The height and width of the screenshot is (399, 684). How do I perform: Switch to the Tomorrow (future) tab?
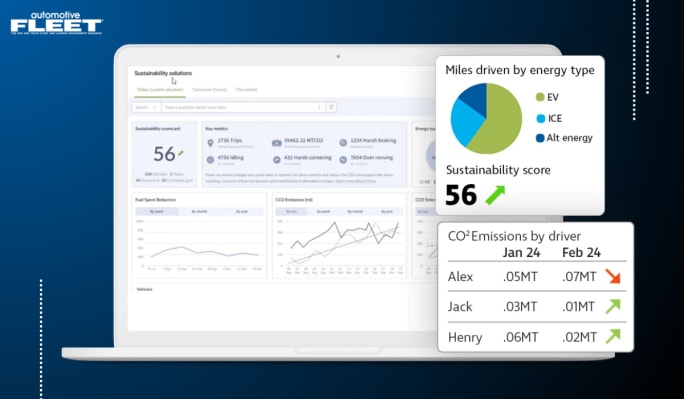click(x=209, y=90)
